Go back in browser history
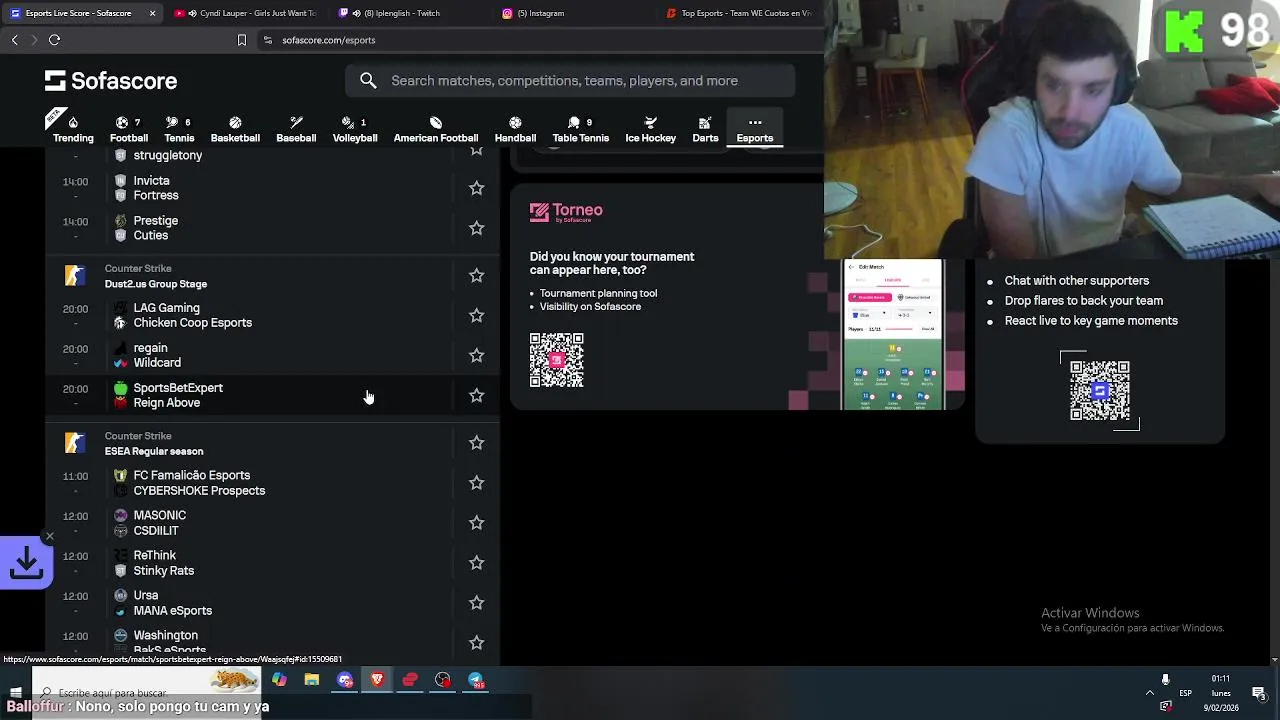 (14, 40)
